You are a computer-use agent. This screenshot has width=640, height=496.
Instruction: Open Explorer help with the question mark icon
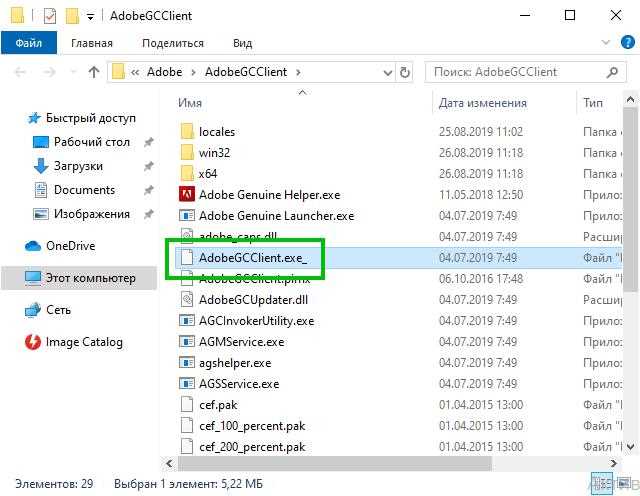click(627, 42)
